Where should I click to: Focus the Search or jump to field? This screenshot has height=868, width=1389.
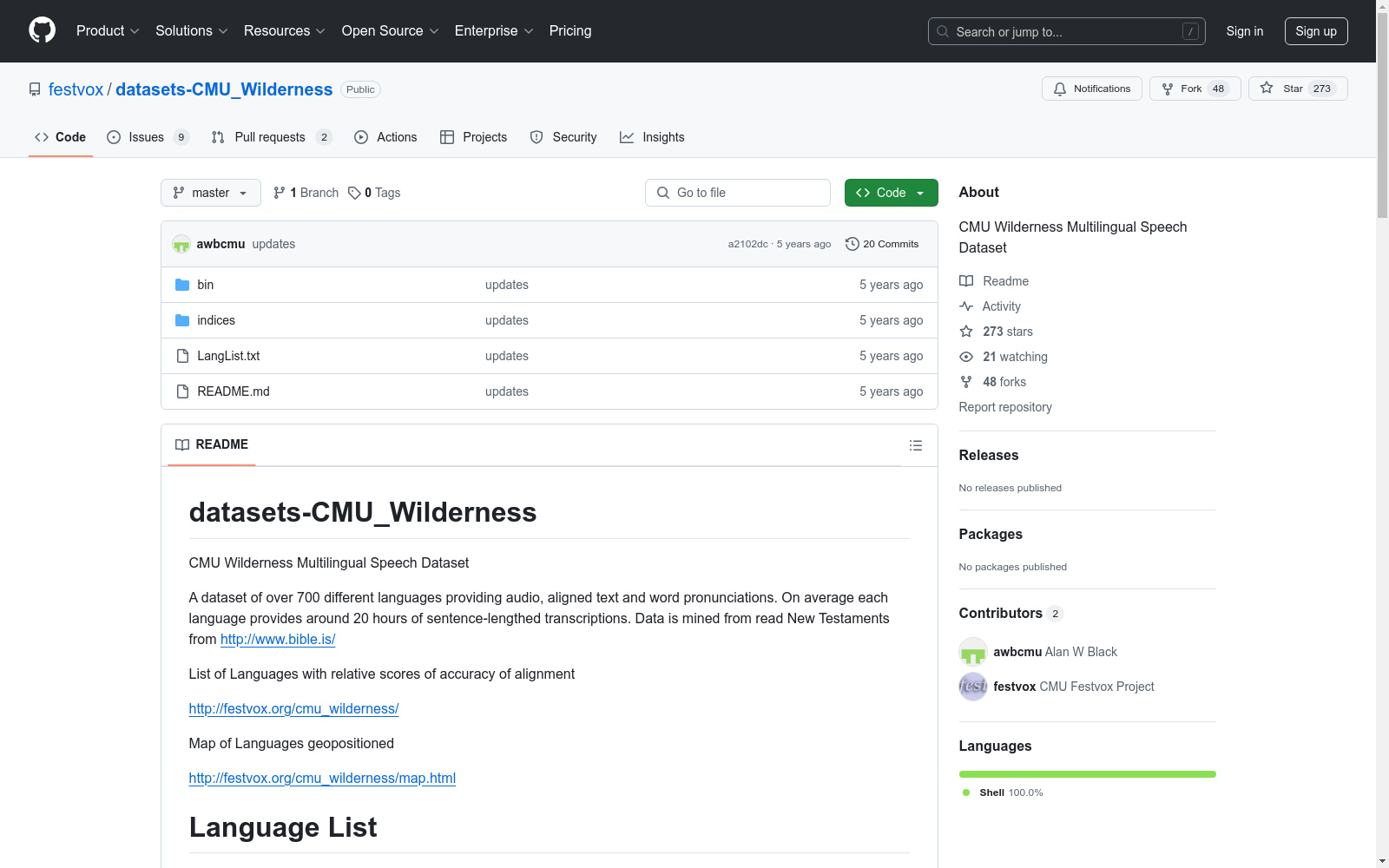[x=1066, y=31]
